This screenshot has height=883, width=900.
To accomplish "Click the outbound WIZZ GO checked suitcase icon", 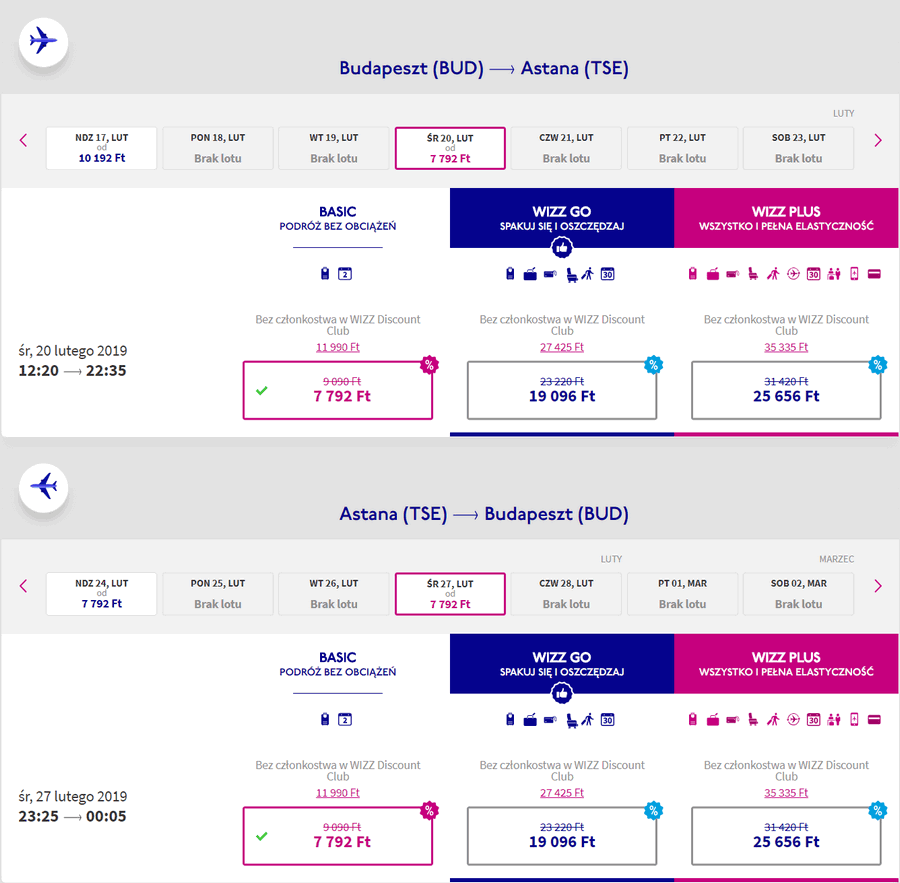I will point(530,274).
